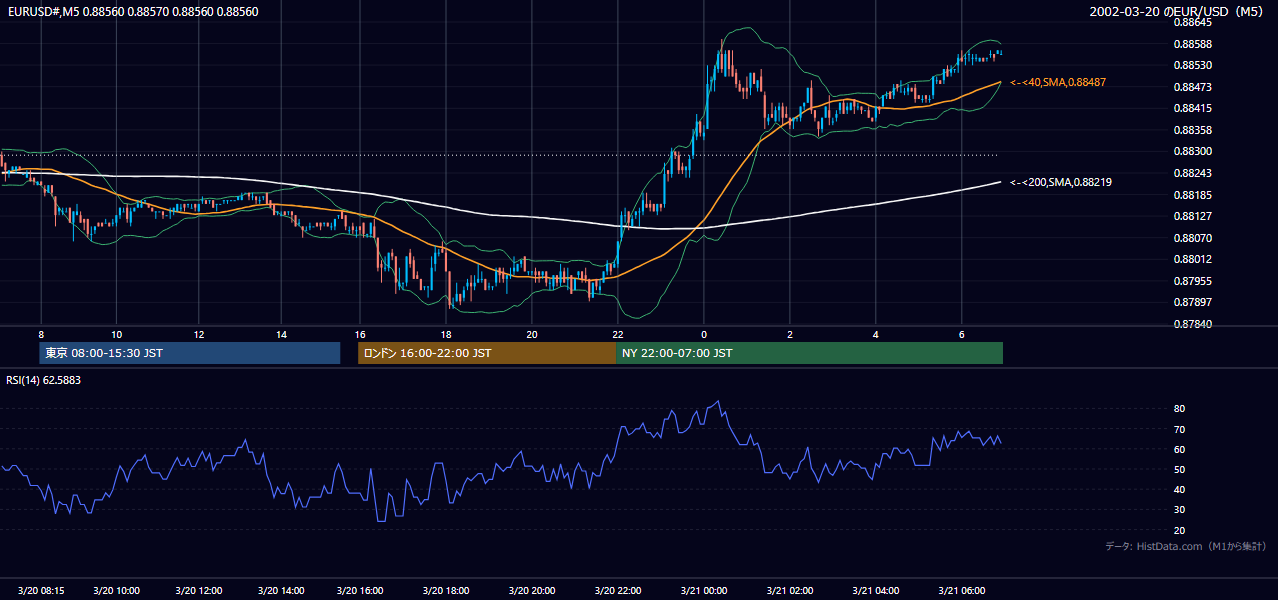
Task: Click hour label 14 under the price chart
Action: coord(281,334)
